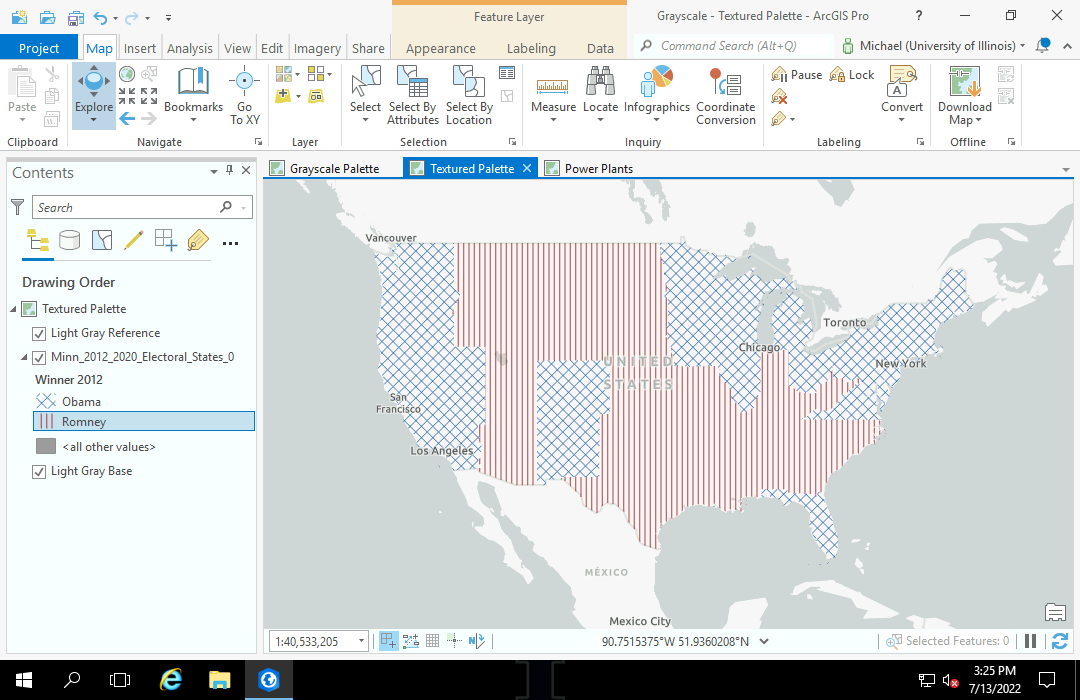Expand the Bookmarks dropdown

pyautogui.click(x=193, y=119)
